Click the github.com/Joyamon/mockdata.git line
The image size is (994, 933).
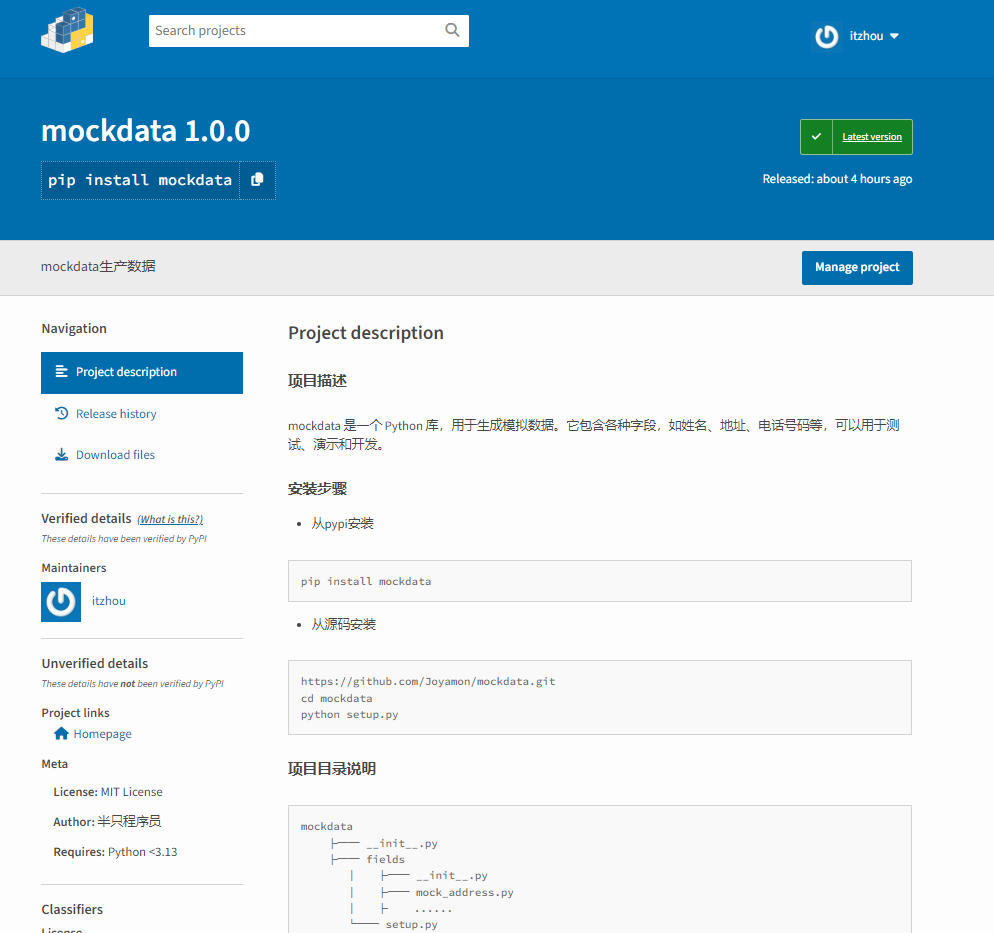point(428,681)
